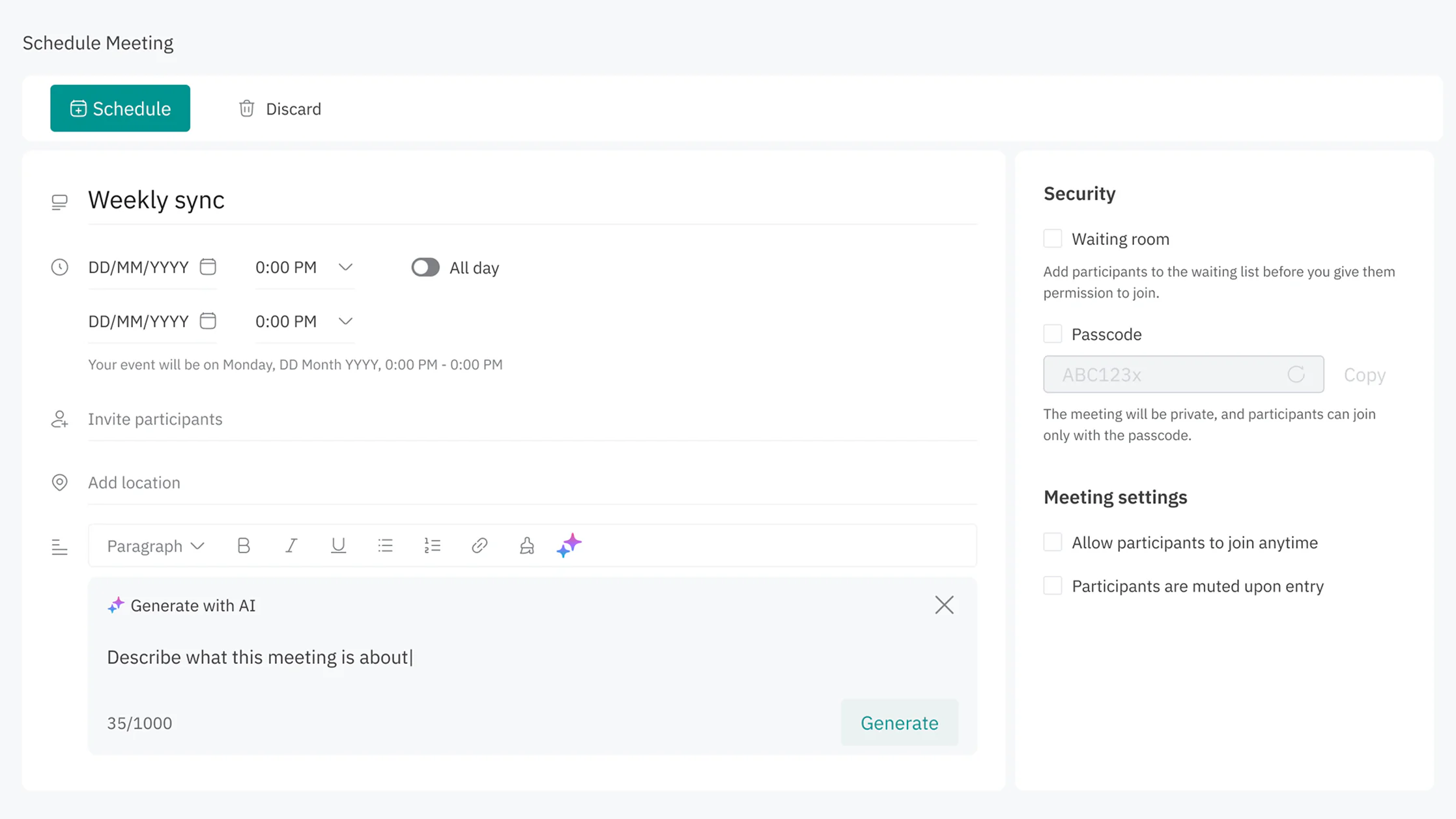Click the Meeting settings heading
The height and width of the screenshot is (819, 1456).
[1115, 497]
